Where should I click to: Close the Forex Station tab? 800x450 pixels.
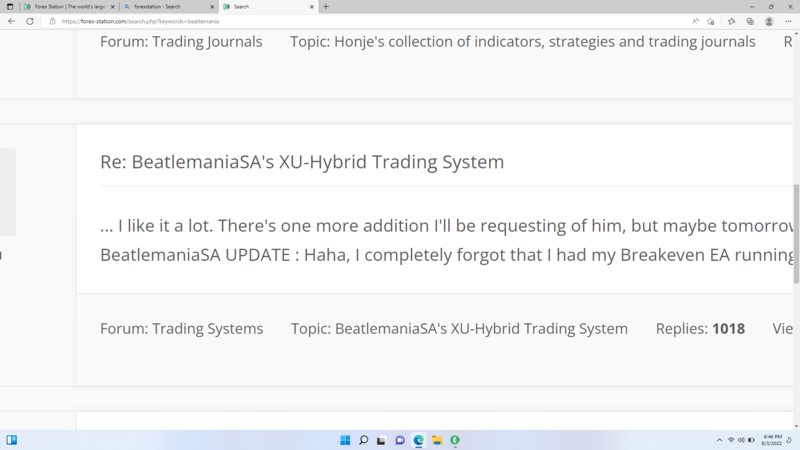click(113, 7)
